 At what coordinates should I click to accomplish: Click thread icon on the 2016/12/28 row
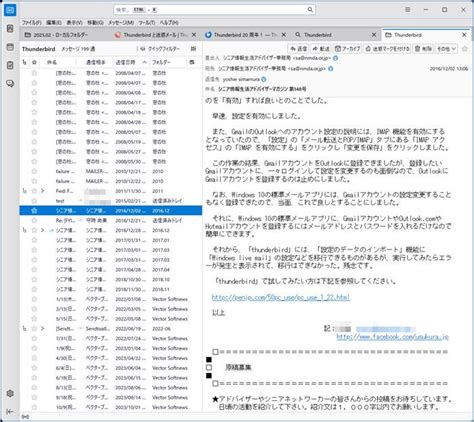click(x=25, y=230)
